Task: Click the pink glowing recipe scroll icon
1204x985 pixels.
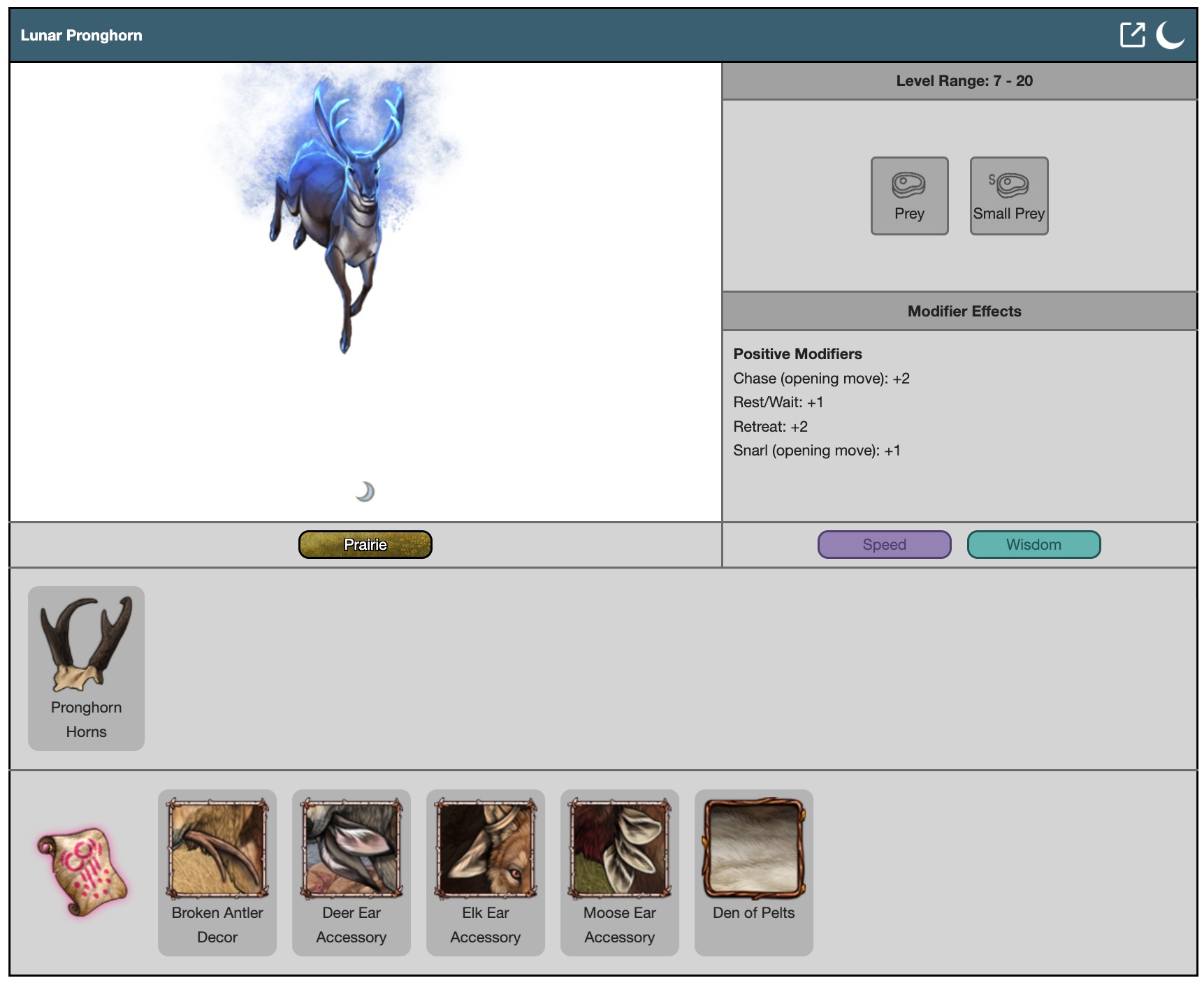Action: (82, 871)
